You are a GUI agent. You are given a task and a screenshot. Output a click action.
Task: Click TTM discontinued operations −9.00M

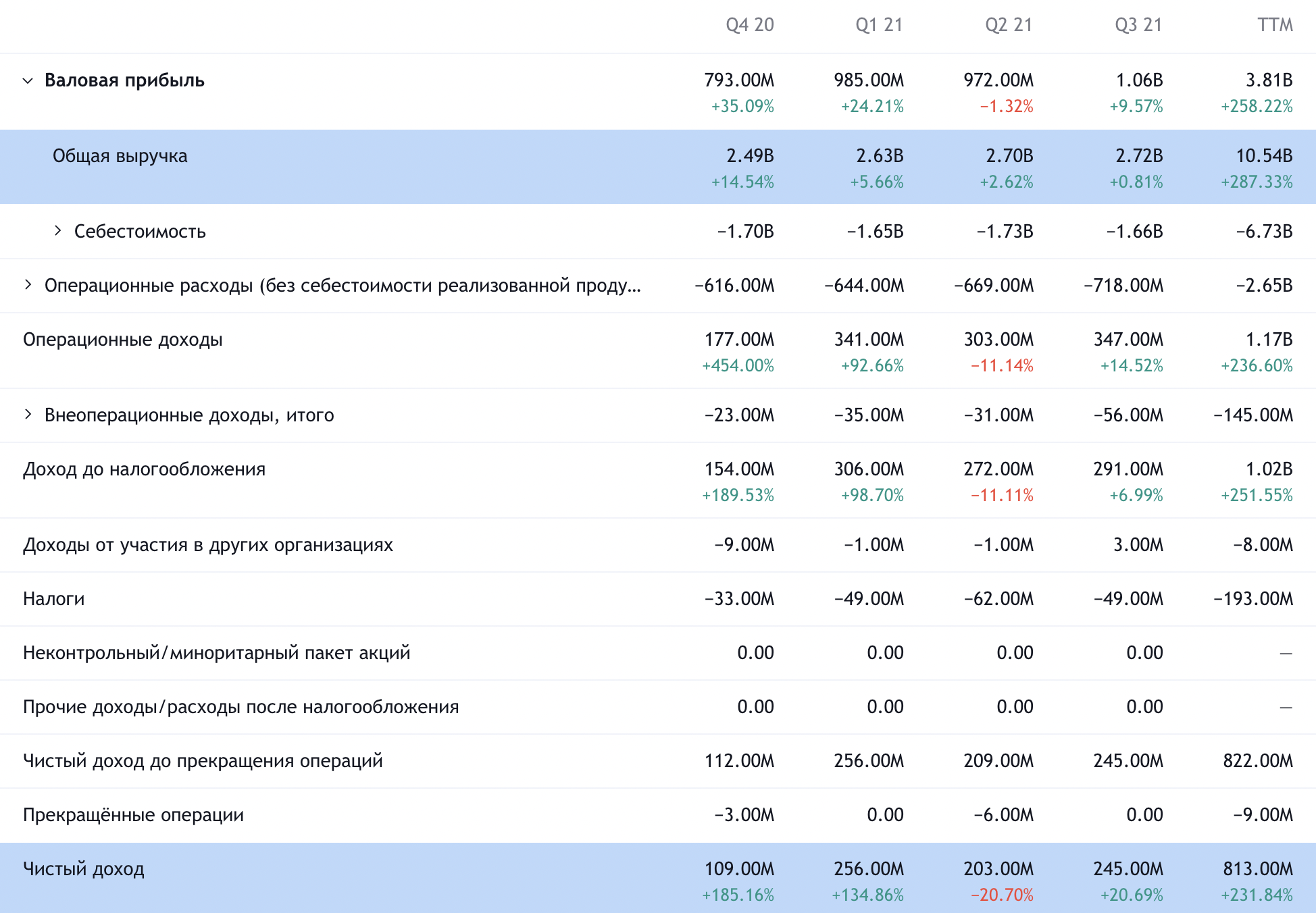[x=1263, y=815]
